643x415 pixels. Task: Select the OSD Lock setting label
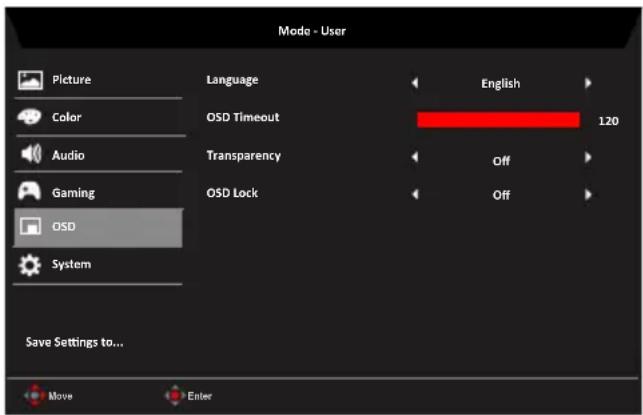[x=232, y=193]
